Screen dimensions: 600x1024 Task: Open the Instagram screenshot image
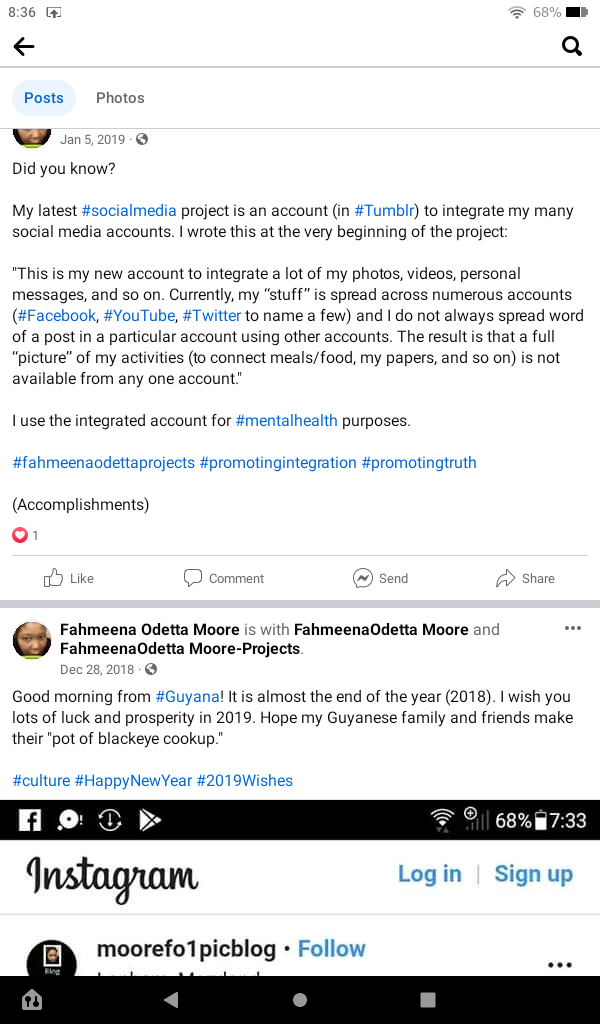click(x=300, y=900)
